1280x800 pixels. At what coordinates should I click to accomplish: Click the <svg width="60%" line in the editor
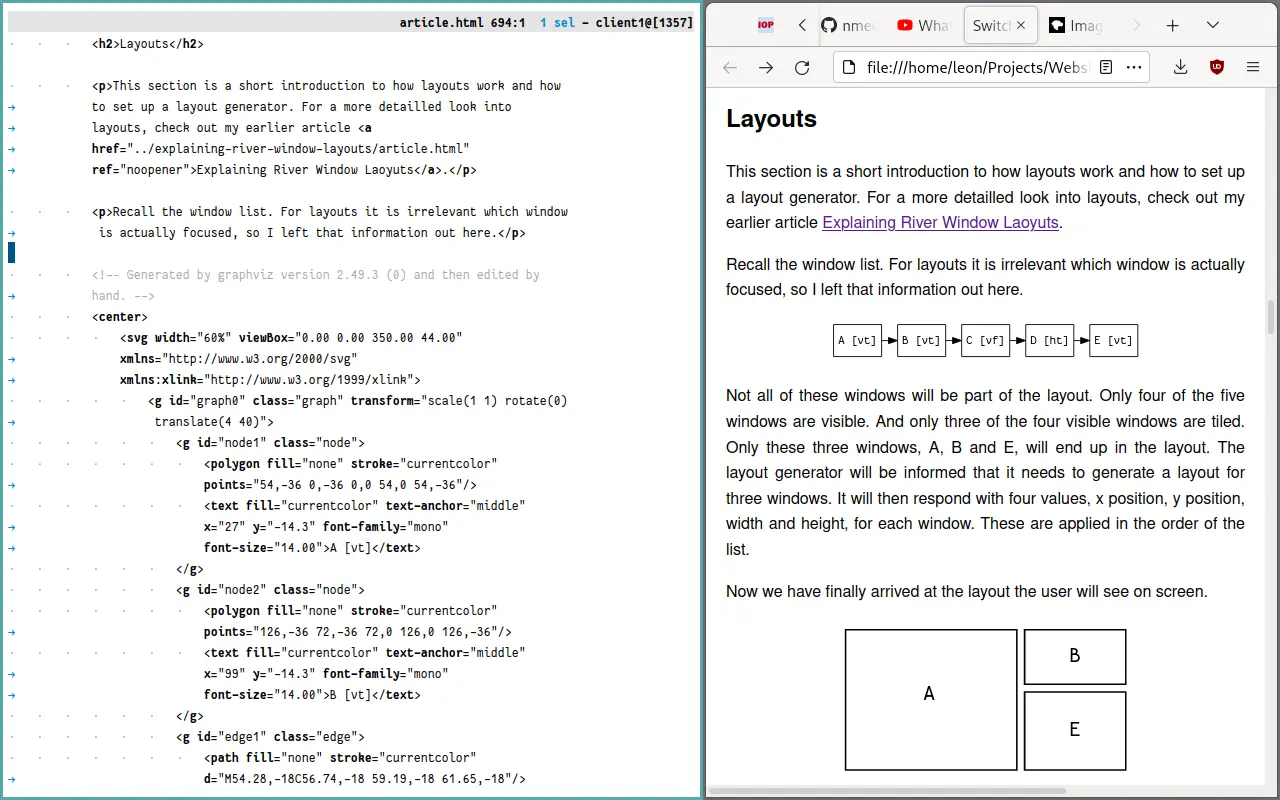291,338
